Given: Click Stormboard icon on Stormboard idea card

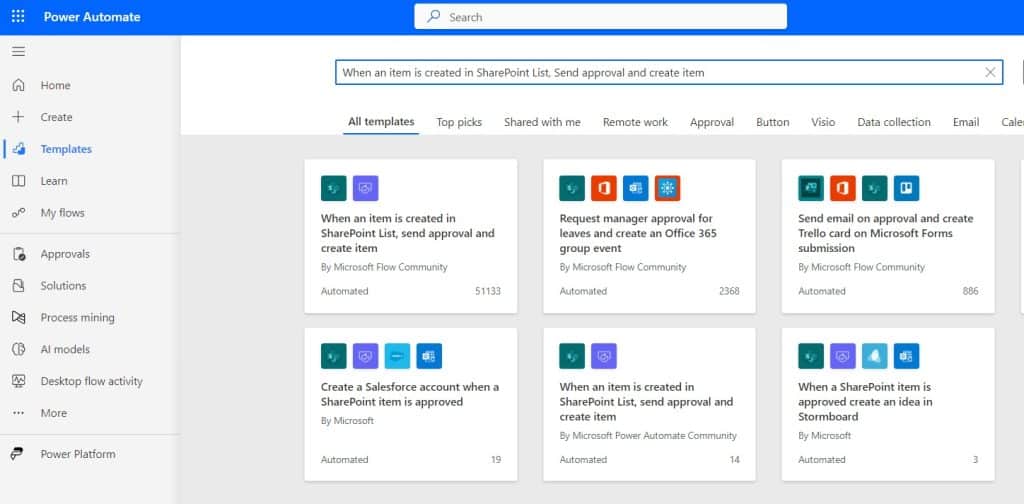Looking at the screenshot, I should click(874, 356).
